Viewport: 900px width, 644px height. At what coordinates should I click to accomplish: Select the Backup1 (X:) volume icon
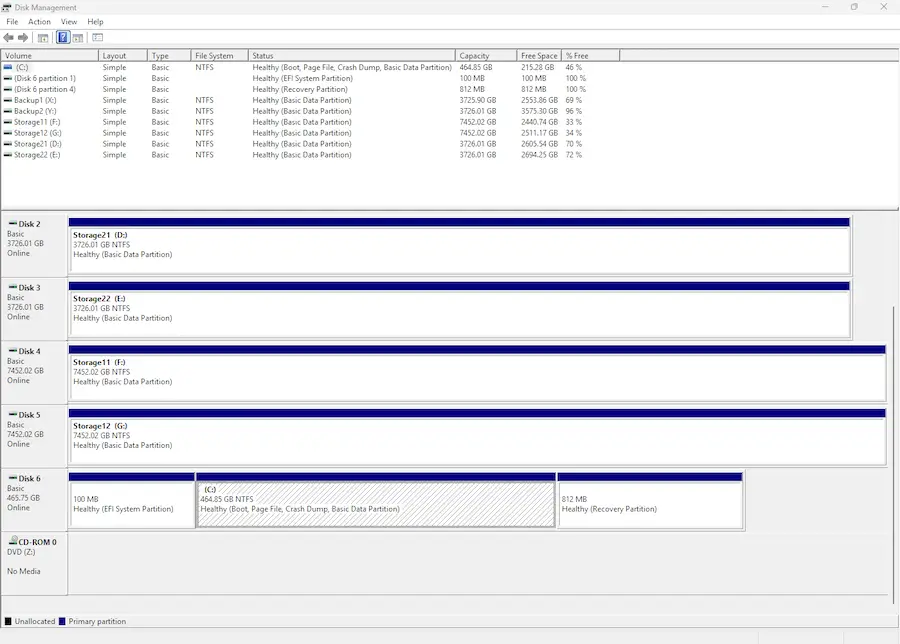click(x=7, y=100)
